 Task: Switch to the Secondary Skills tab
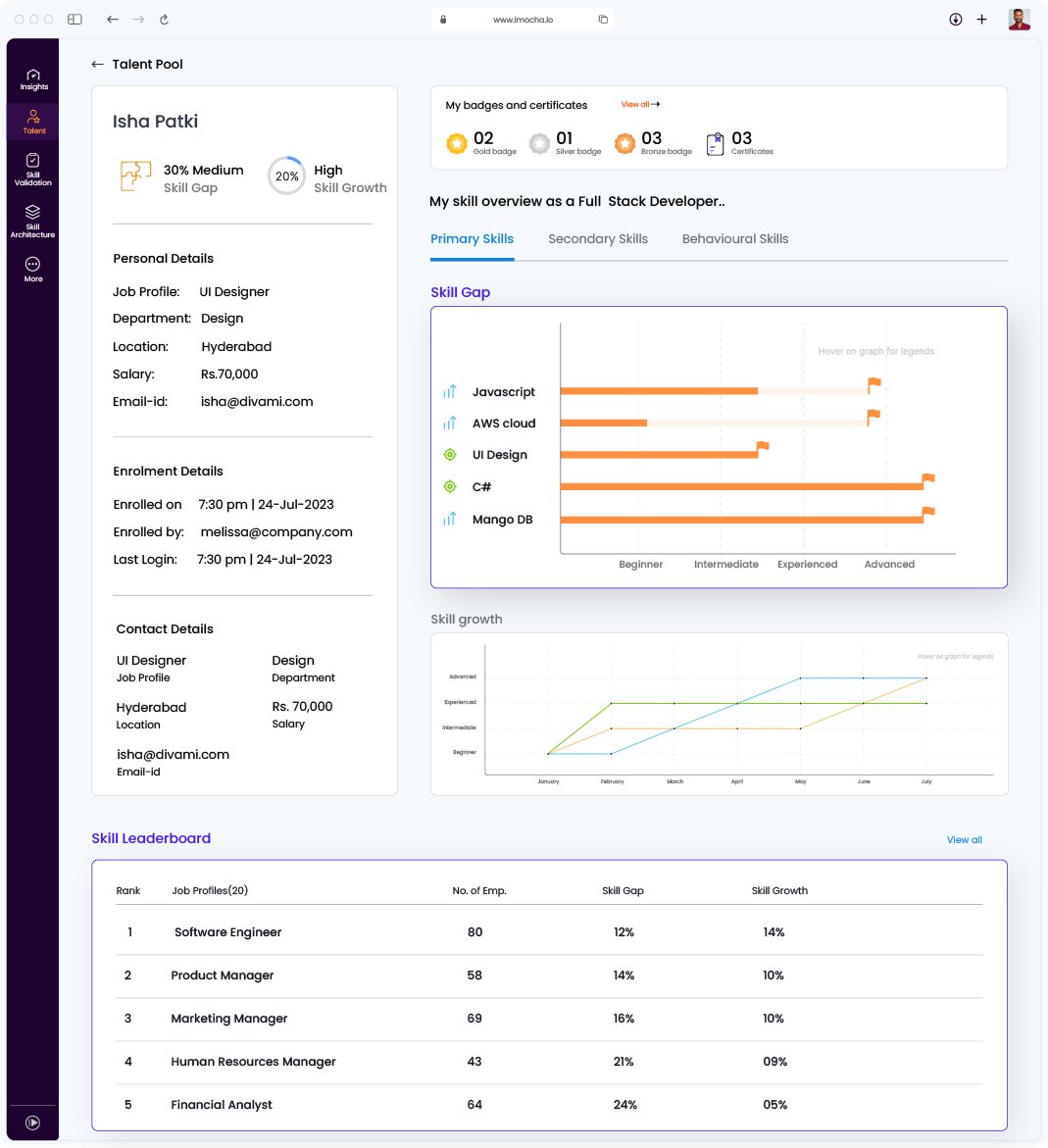(598, 238)
